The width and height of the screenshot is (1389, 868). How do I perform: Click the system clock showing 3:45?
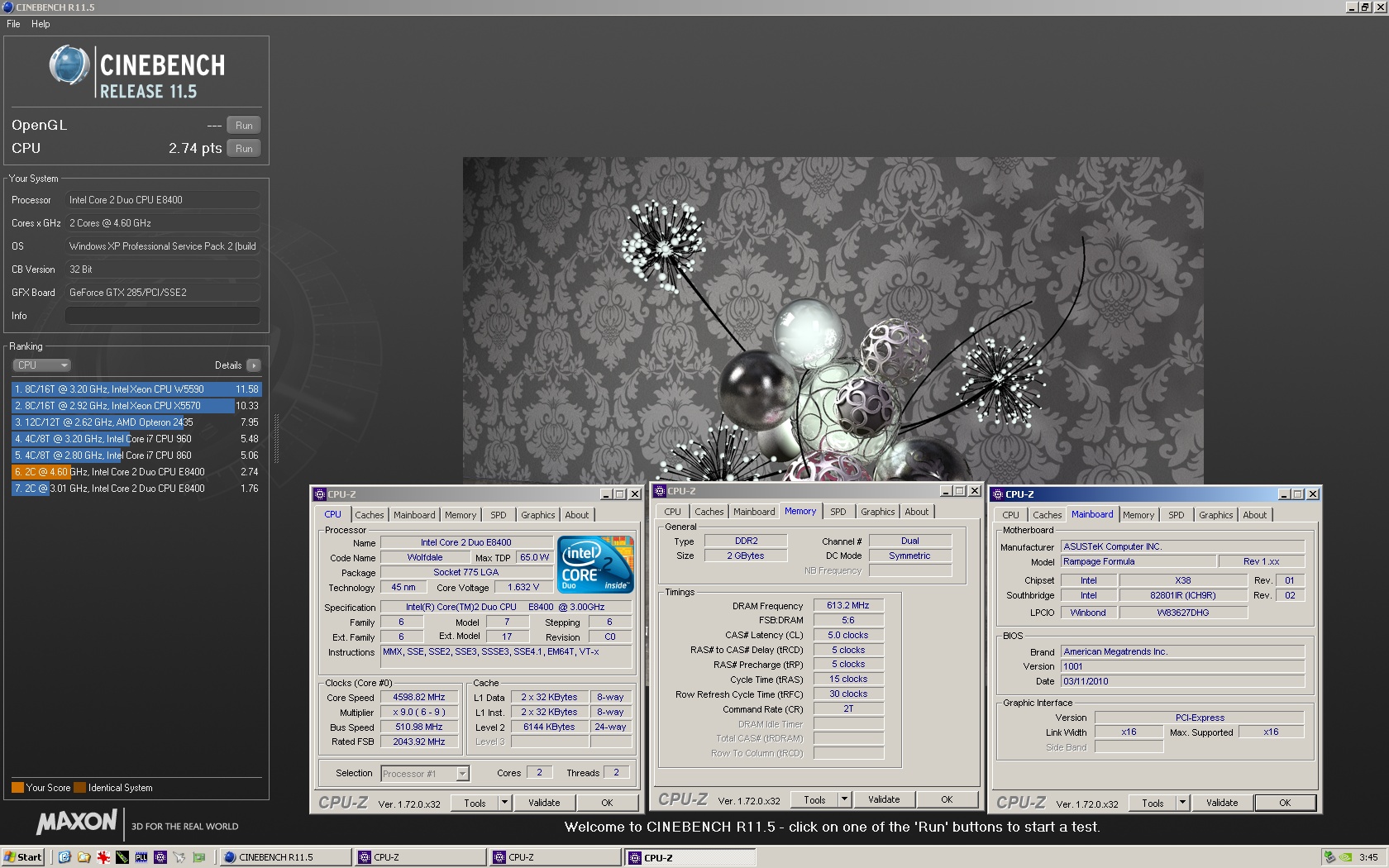click(x=1368, y=857)
